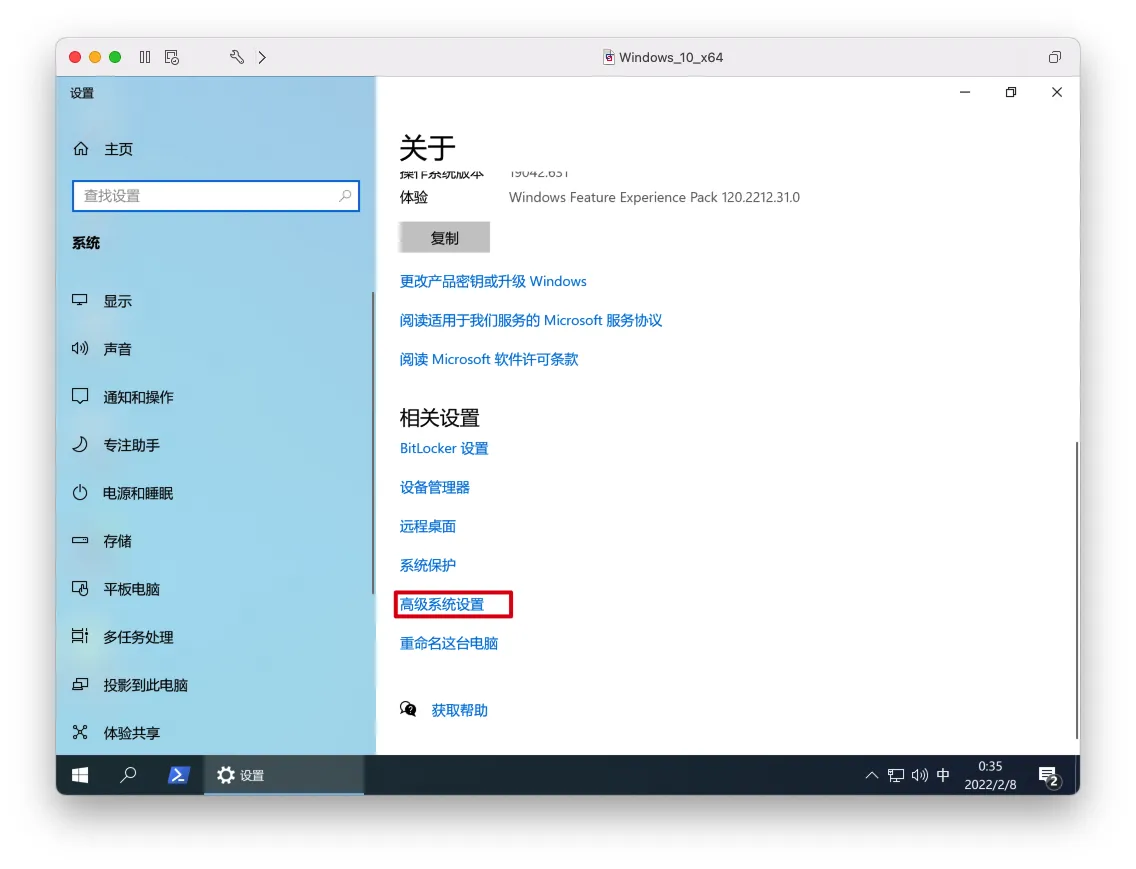Click the volume tray icon
This screenshot has height=869, width=1136.
(919, 776)
